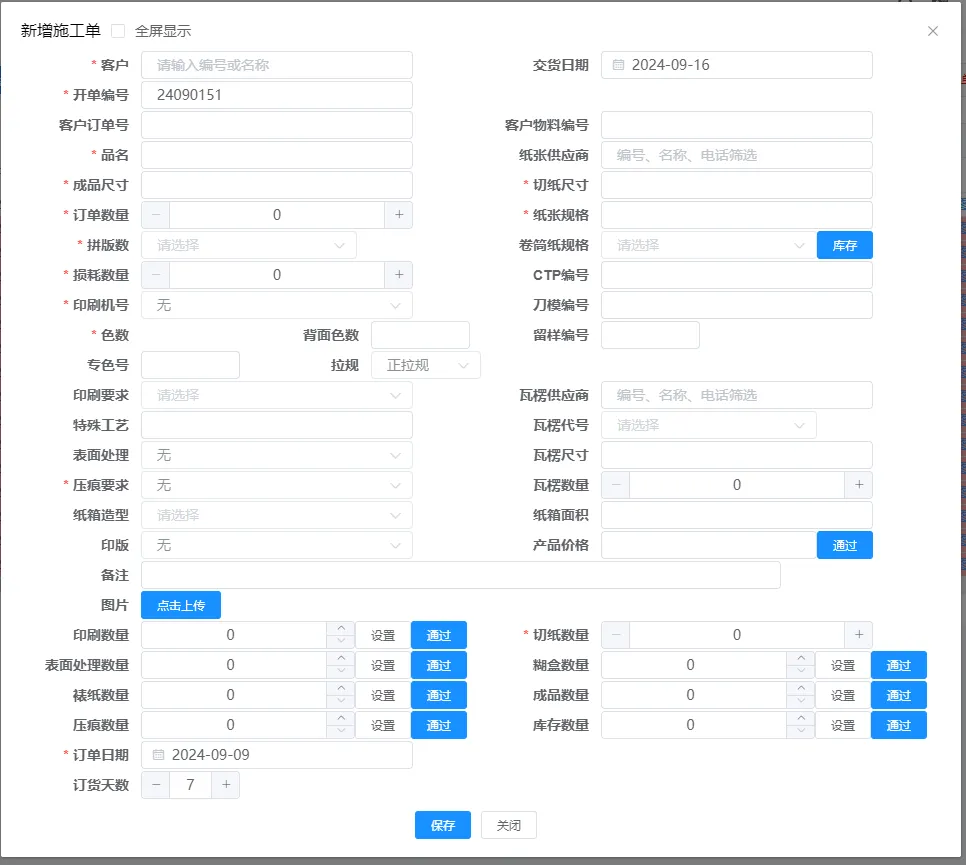966x865 pixels.
Task: Click the up arrow of 裱纸数量
Action: coord(341,688)
